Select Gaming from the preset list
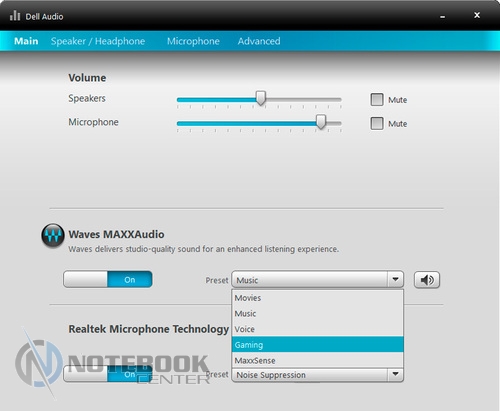The height and width of the screenshot is (411, 500). [318, 345]
